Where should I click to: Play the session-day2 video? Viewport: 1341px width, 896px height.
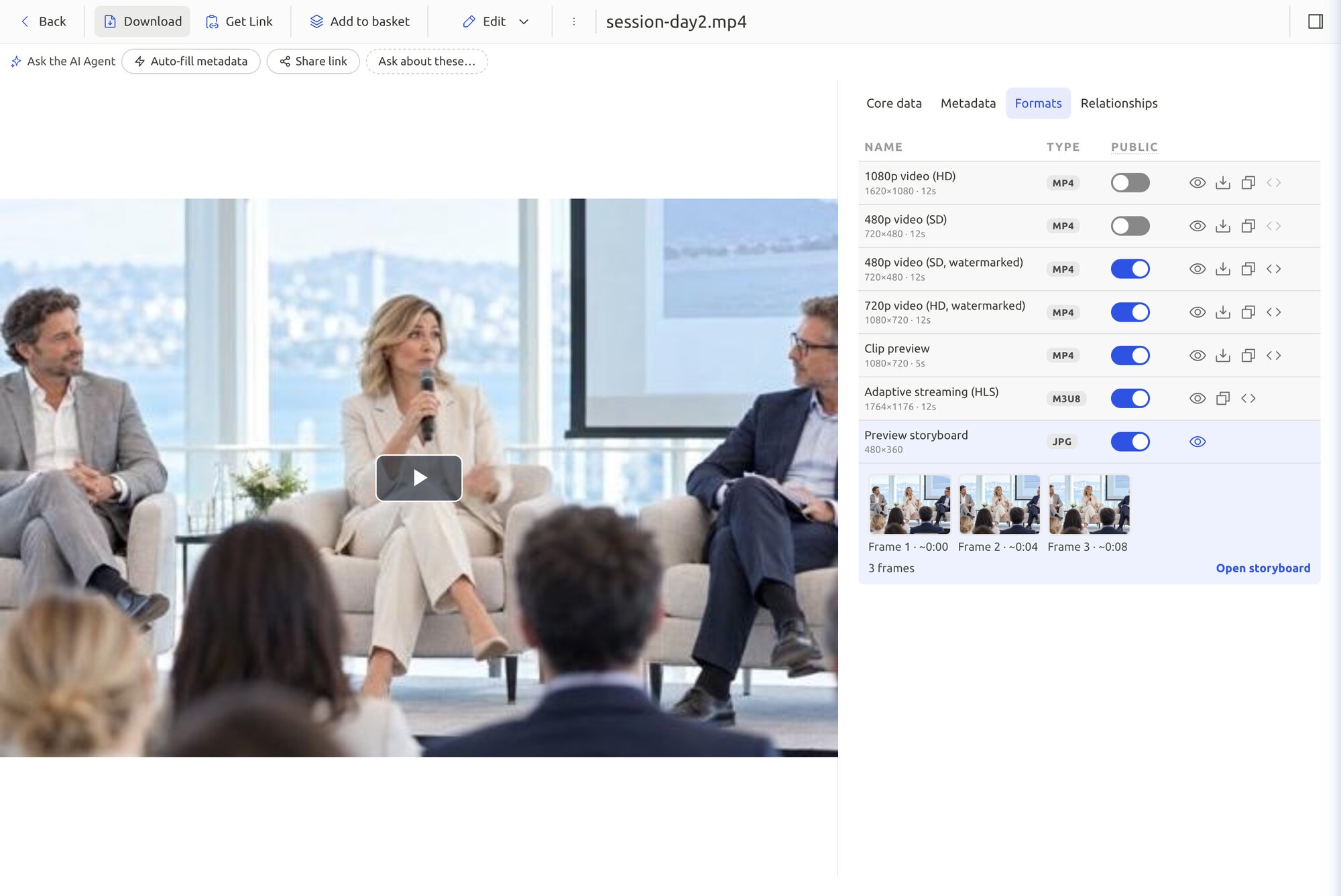point(419,478)
